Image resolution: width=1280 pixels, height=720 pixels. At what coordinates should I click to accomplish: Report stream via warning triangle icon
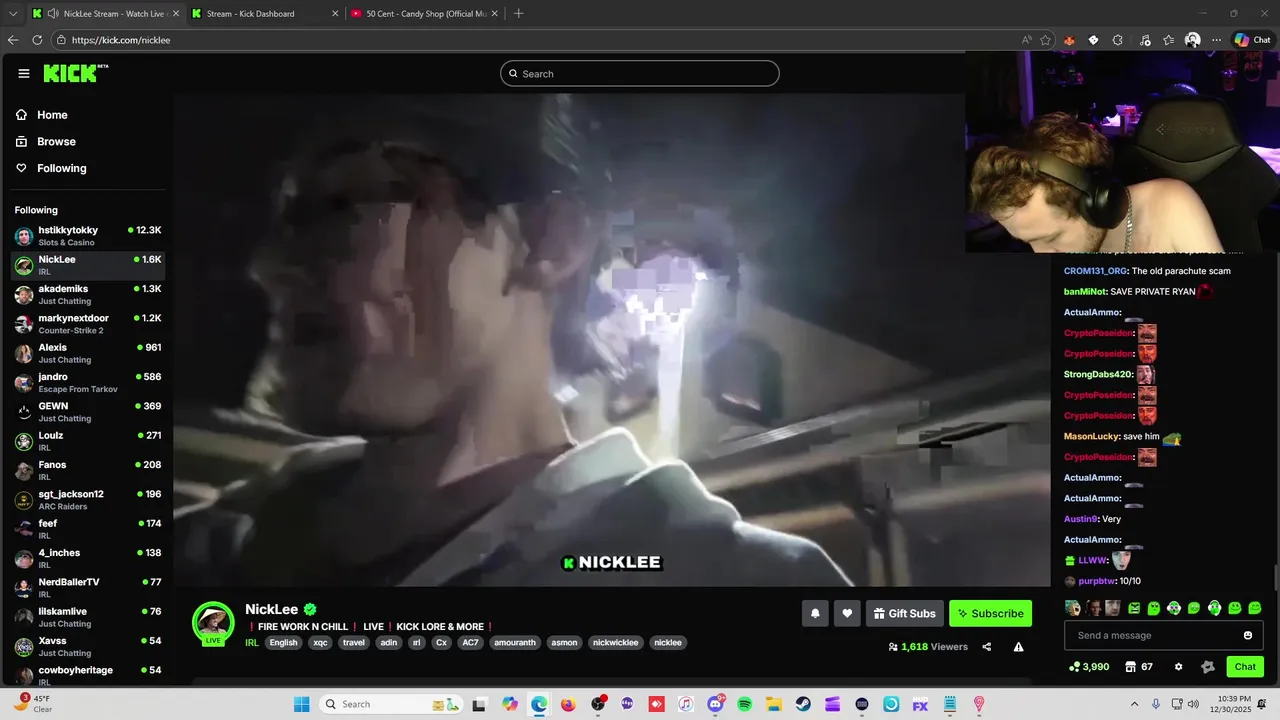(x=1018, y=647)
